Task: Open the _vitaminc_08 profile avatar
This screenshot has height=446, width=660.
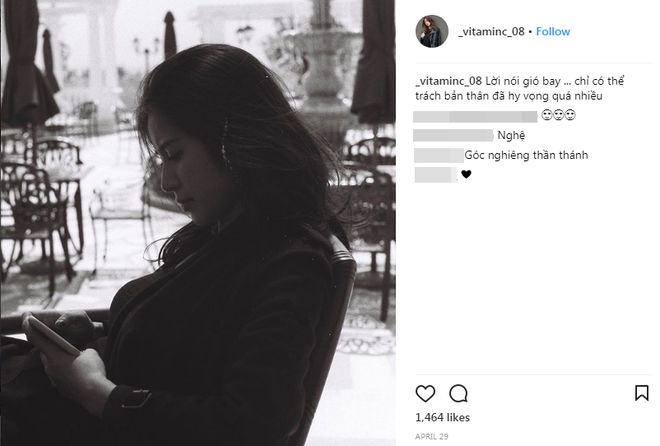Action: (431, 32)
